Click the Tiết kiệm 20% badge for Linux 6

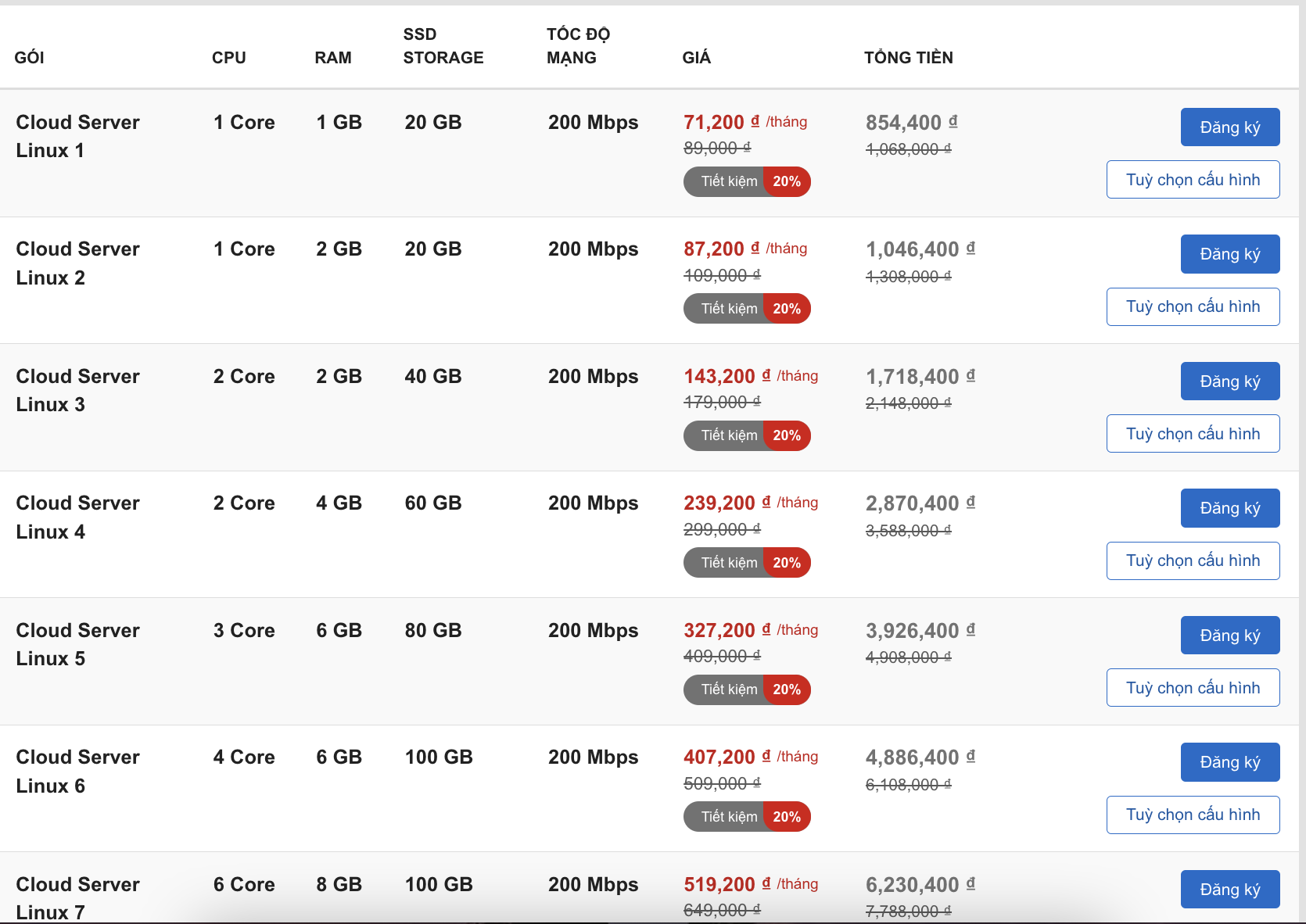[747, 817]
